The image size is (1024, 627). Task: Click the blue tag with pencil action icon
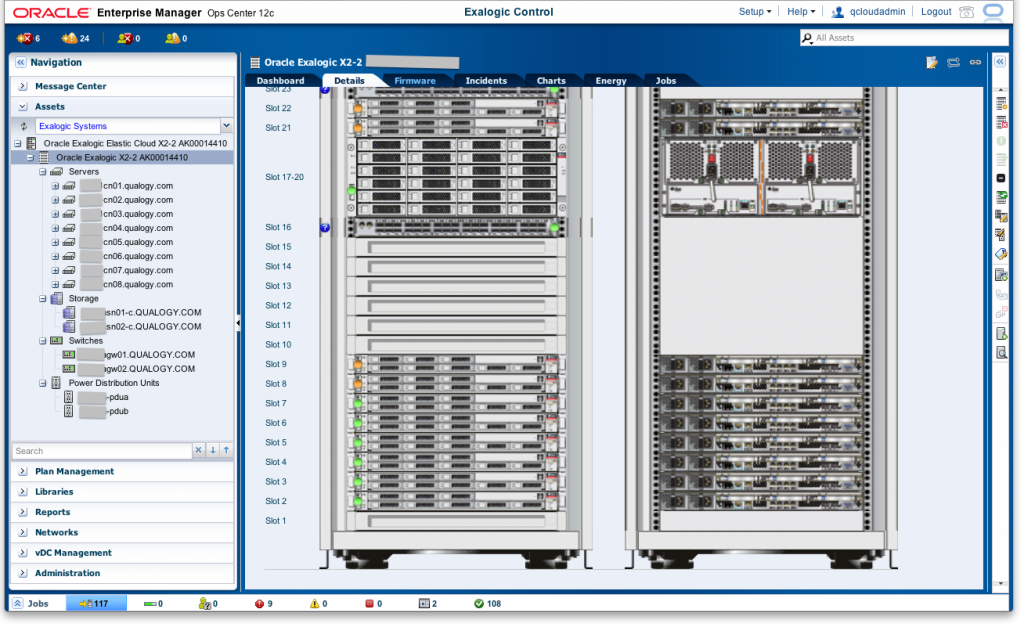pyautogui.click(x=1001, y=254)
